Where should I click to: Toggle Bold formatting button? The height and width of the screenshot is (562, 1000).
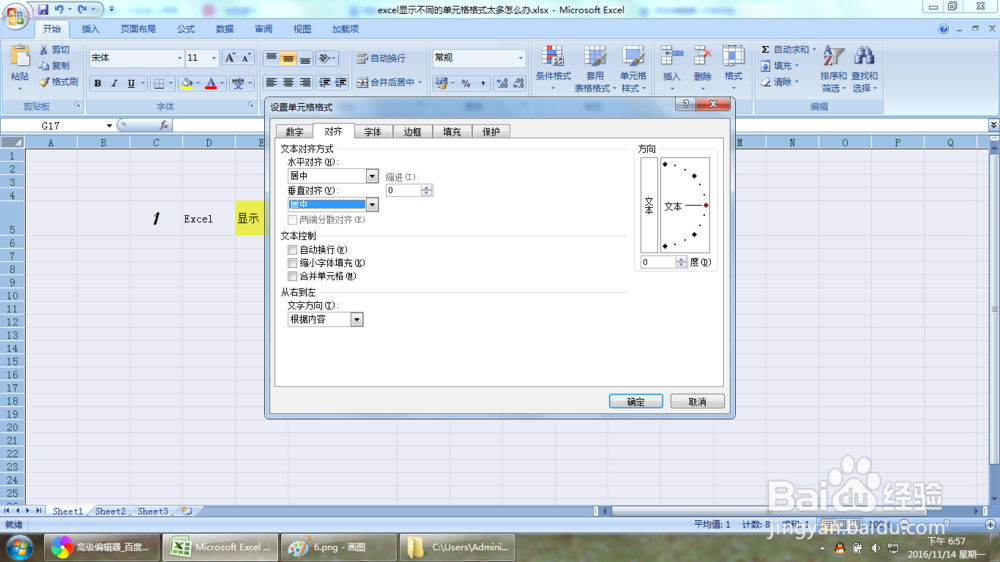[98, 83]
